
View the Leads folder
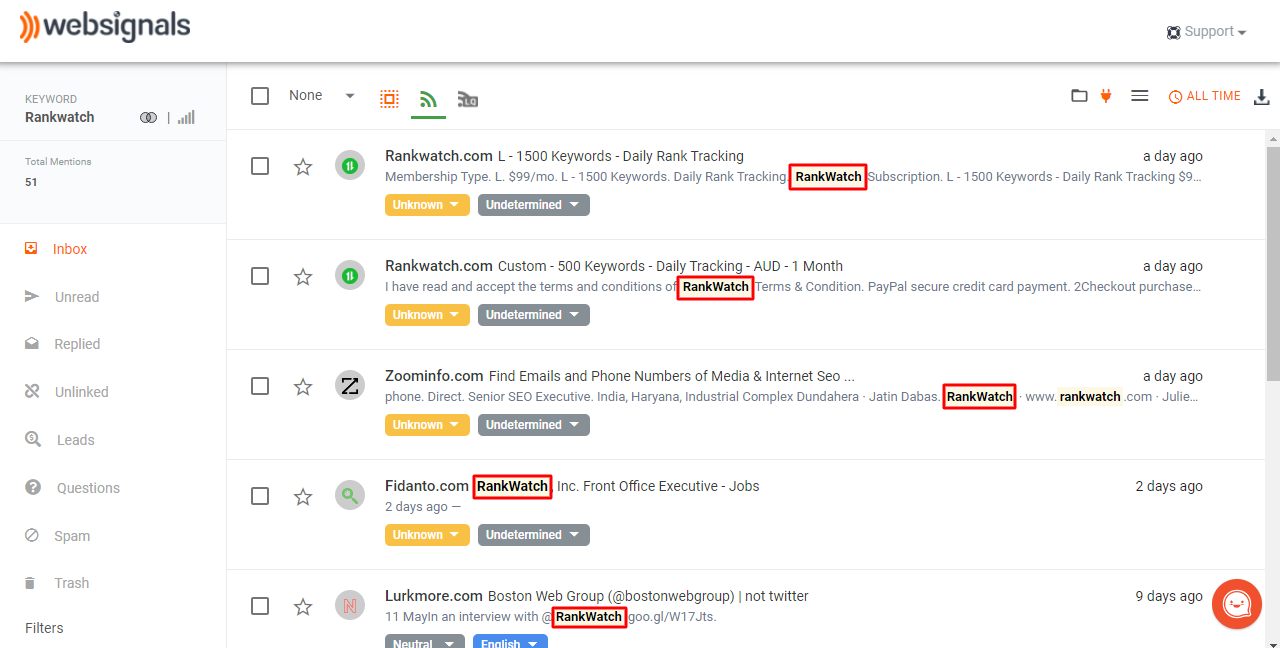coord(76,440)
